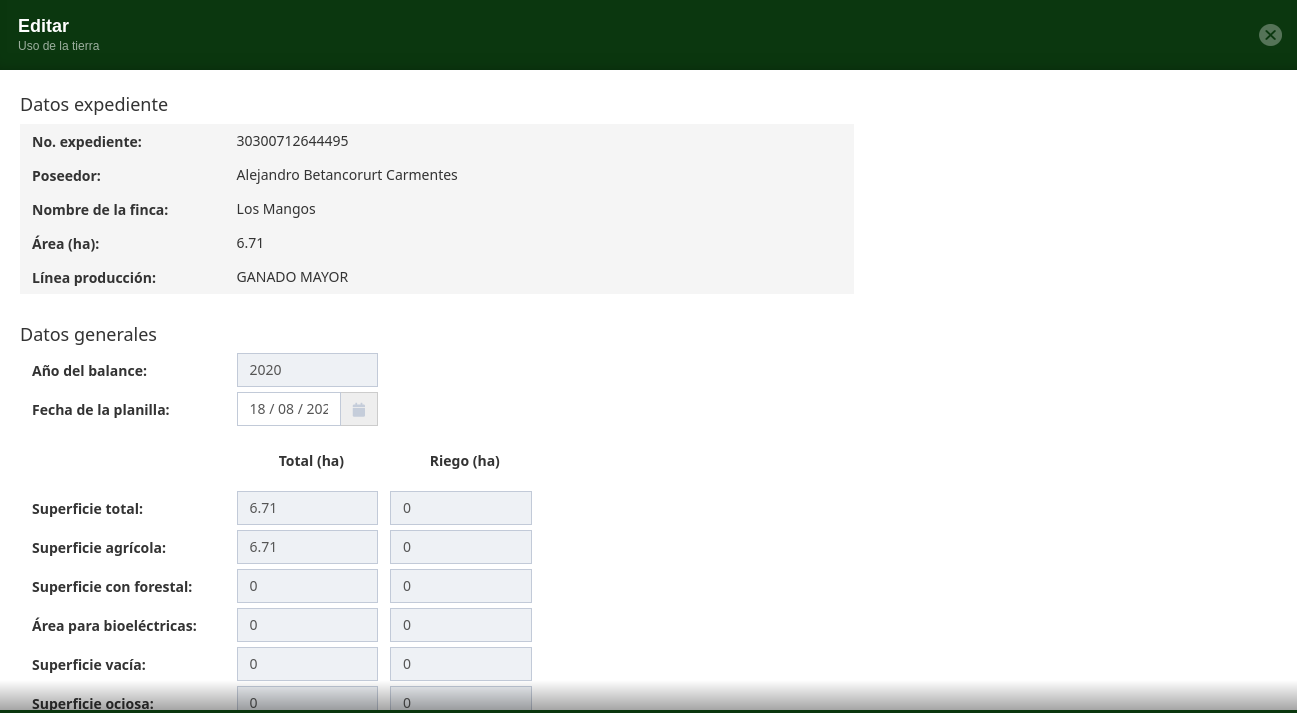Click the expediente number 30300712644495
The image size is (1297, 713).
(x=292, y=141)
